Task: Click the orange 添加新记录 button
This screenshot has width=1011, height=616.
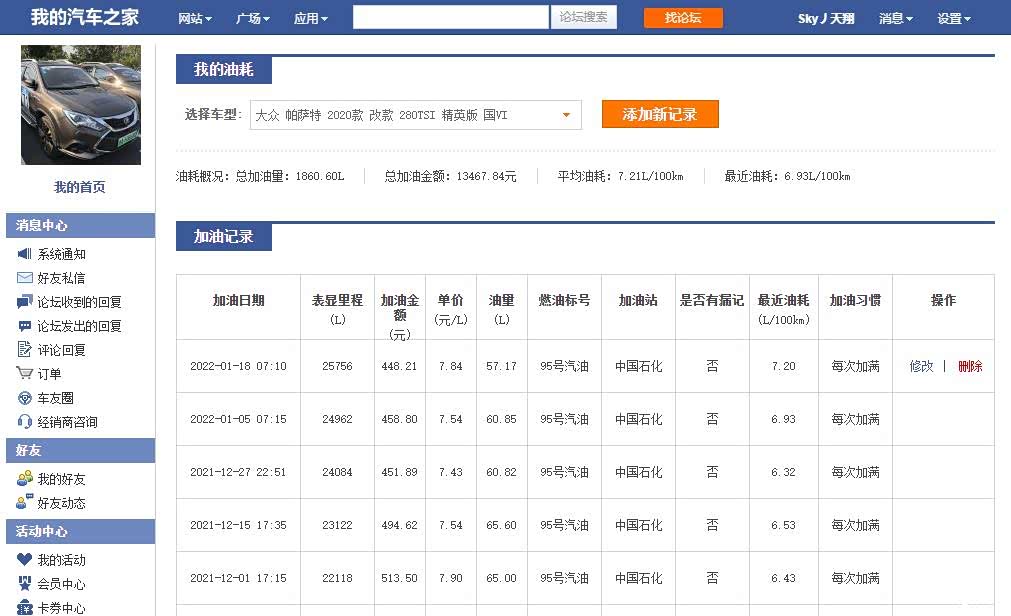Action: click(660, 114)
